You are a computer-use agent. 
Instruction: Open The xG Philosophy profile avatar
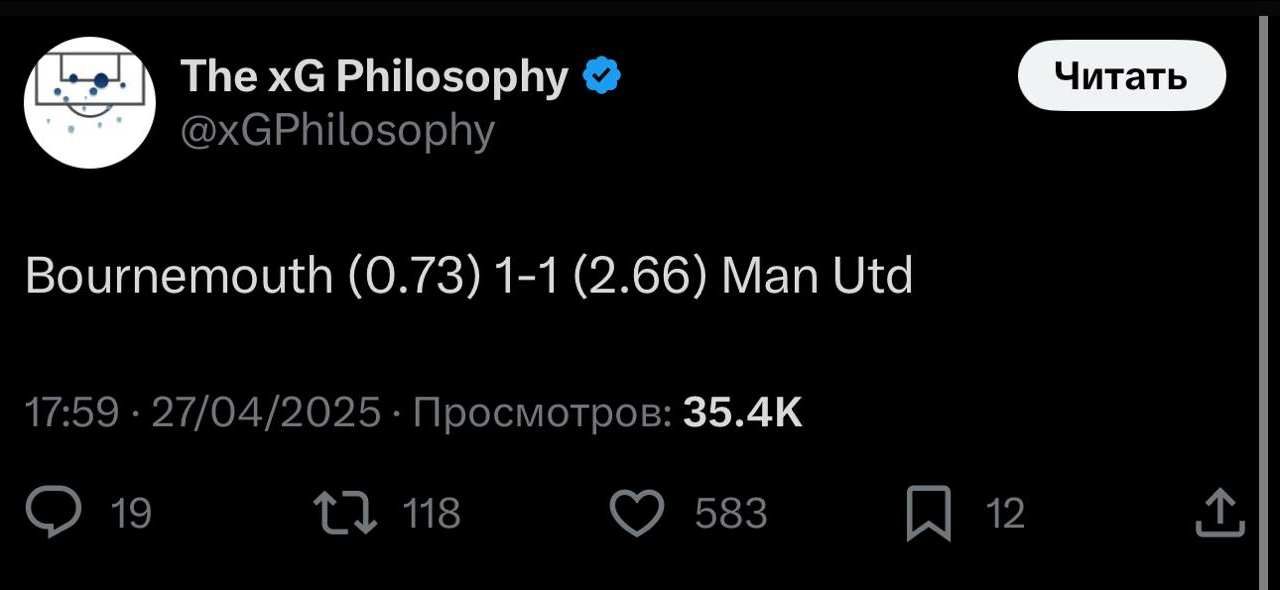coord(90,102)
